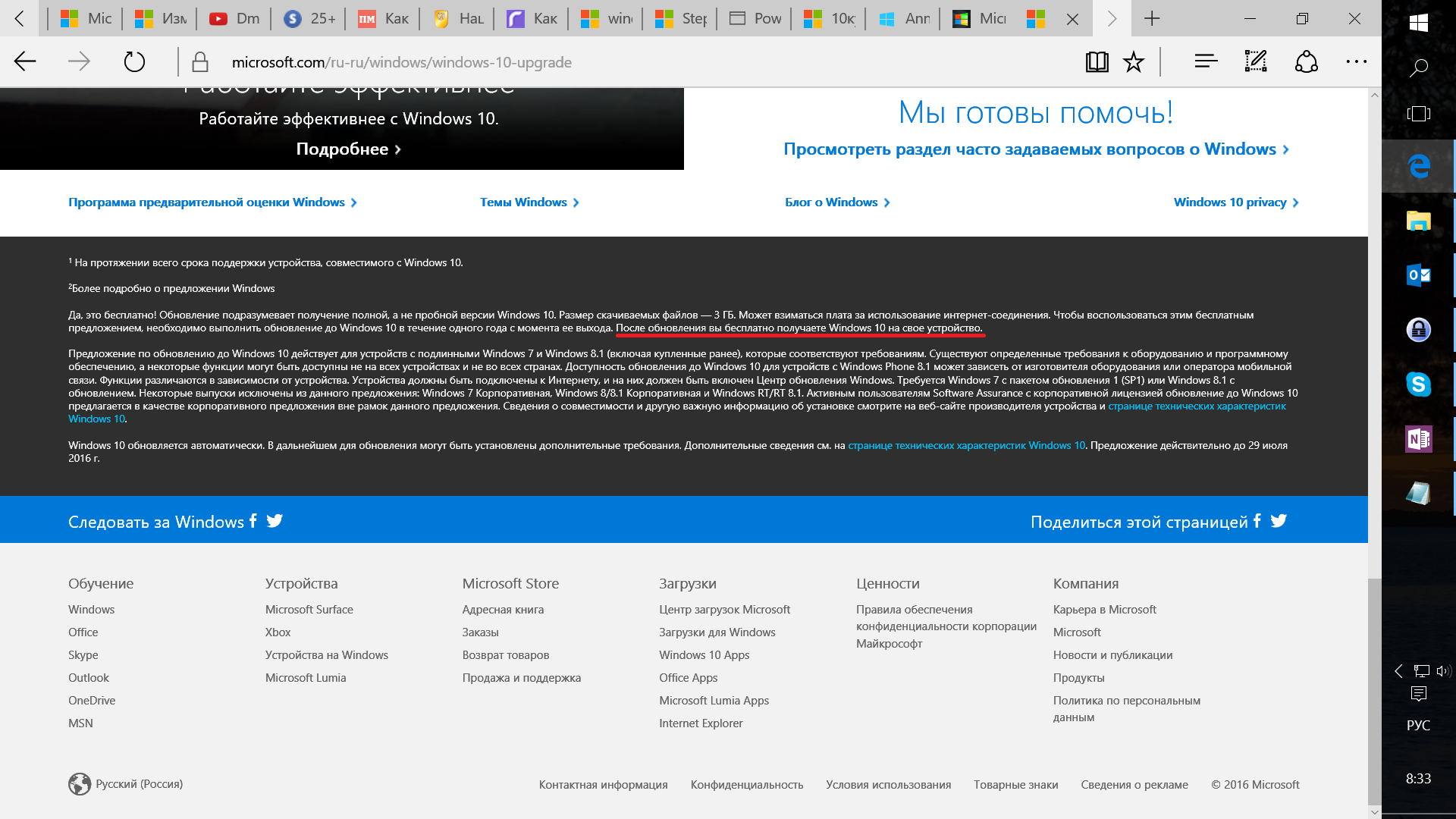Click the address bar lock icon
Viewport: 1456px width, 819px height.
[200, 62]
